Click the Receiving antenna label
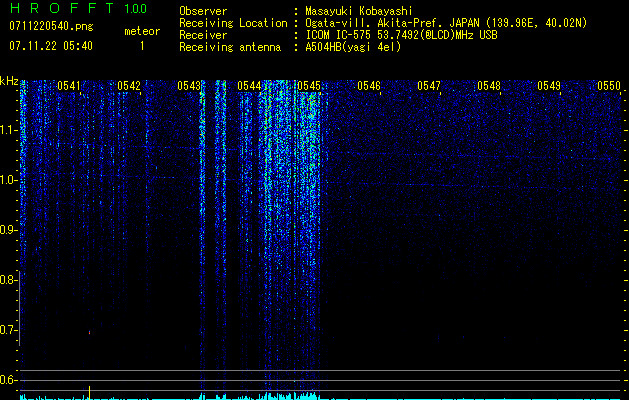This screenshot has height=400, width=629. [230, 47]
